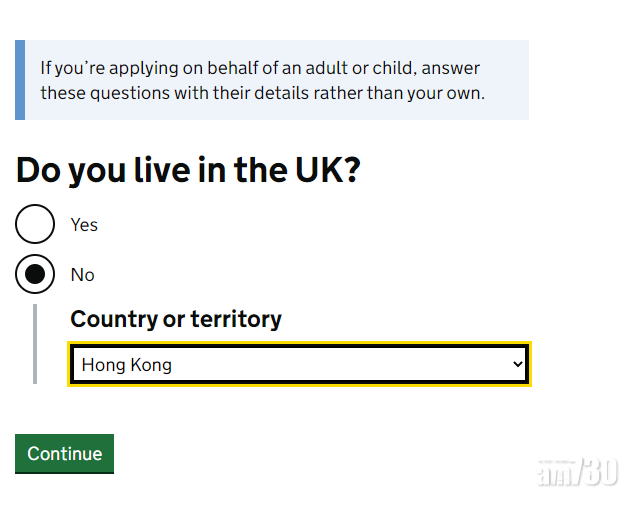
Task: Click the "Do you live in the UK?" heading
Action: tap(188, 171)
